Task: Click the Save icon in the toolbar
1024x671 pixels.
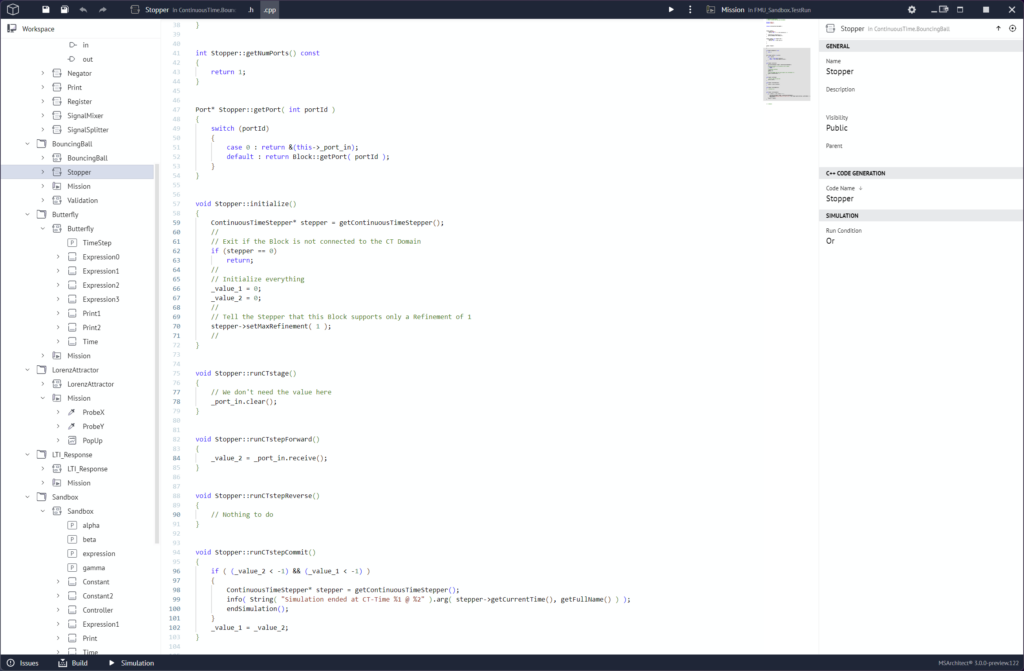Action: [x=45, y=10]
